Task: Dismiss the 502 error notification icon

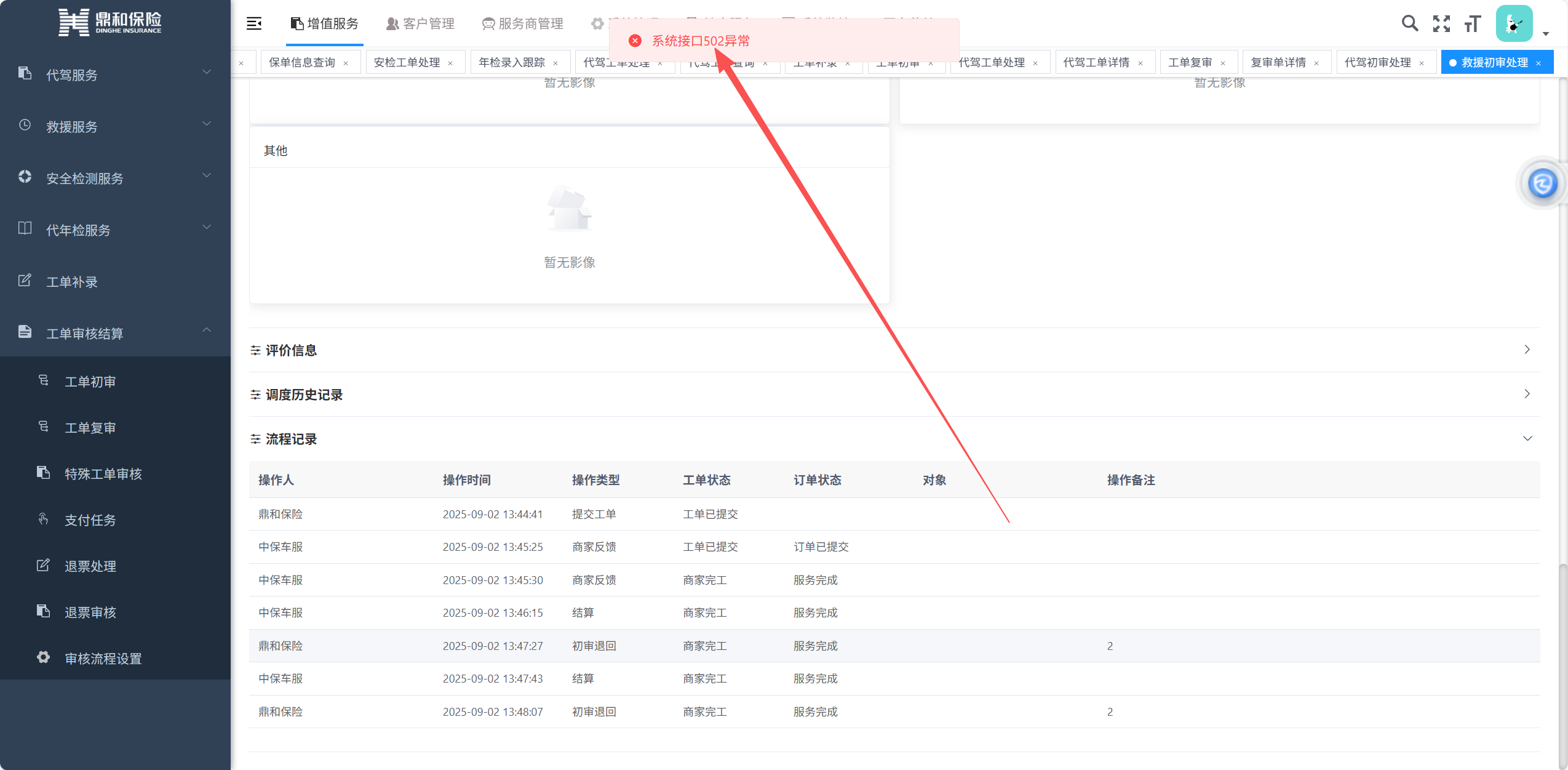Action: point(635,41)
